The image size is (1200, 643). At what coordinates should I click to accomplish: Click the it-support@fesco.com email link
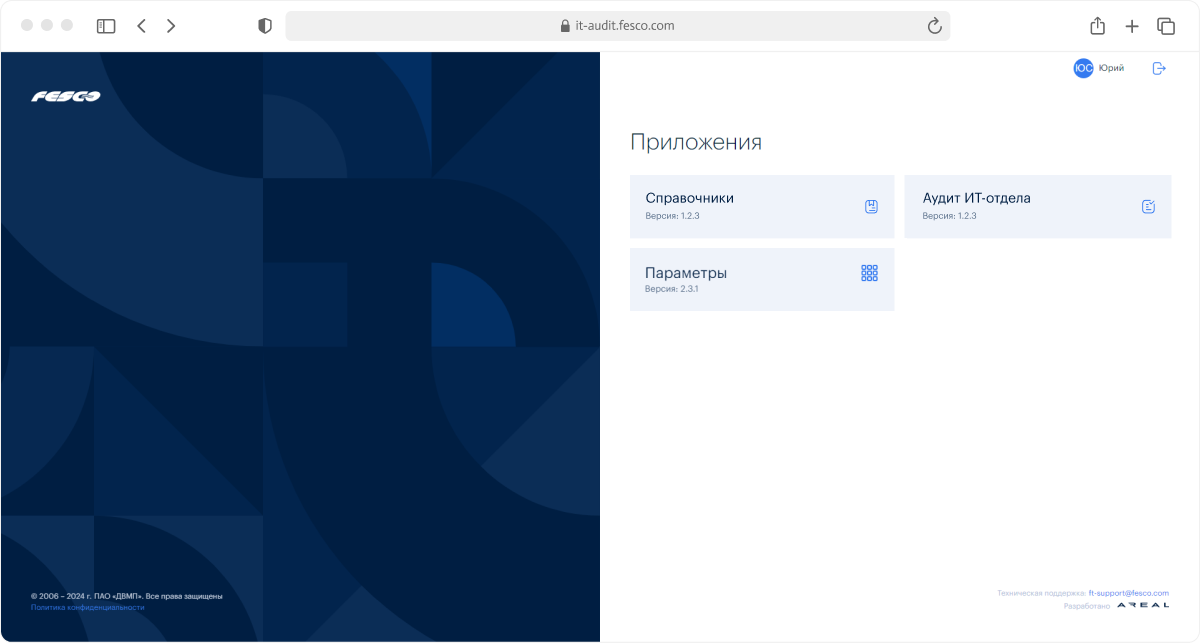1128,593
